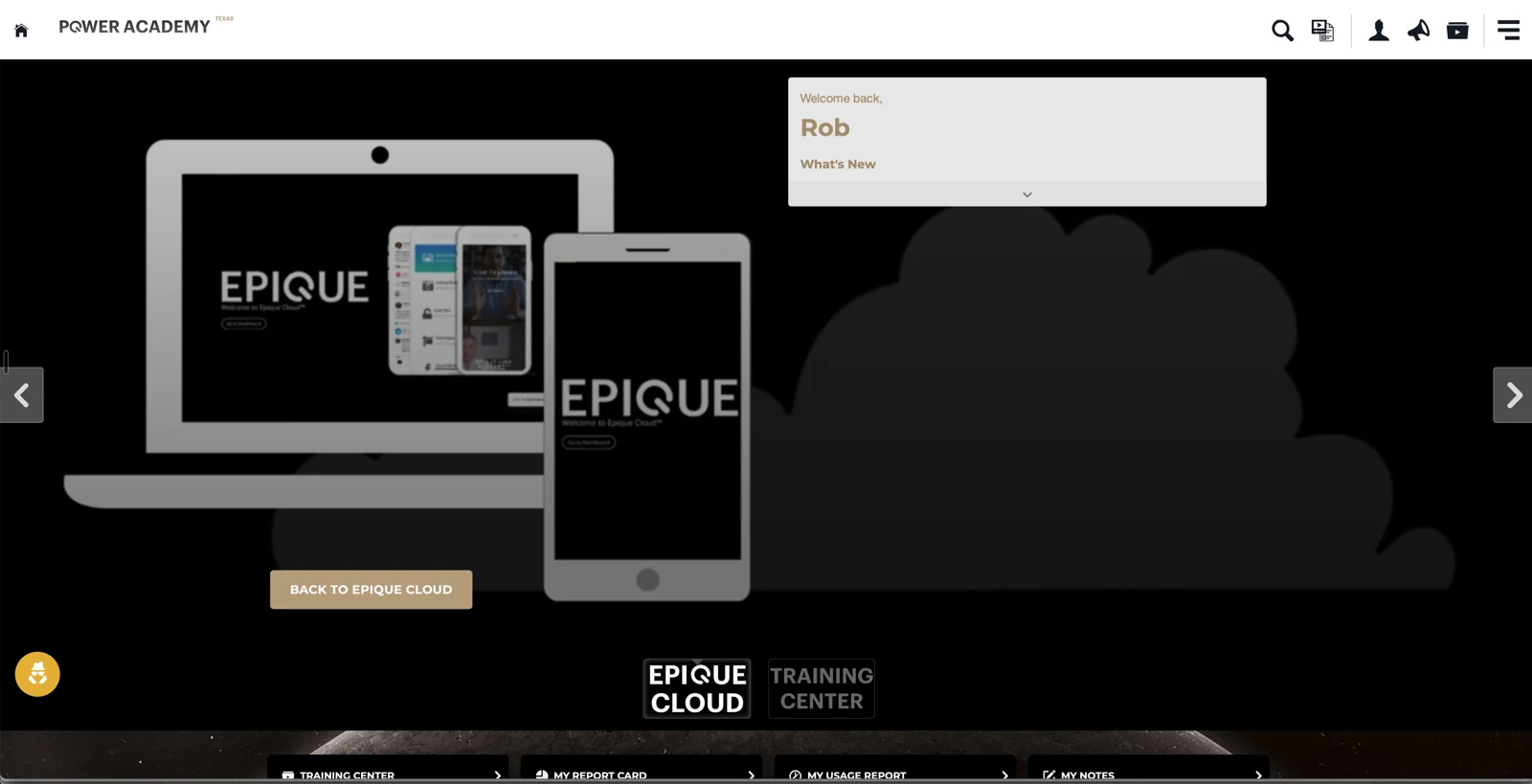Click the "What's New" heading text
Screen dimensions: 1532x784
[838, 164]
